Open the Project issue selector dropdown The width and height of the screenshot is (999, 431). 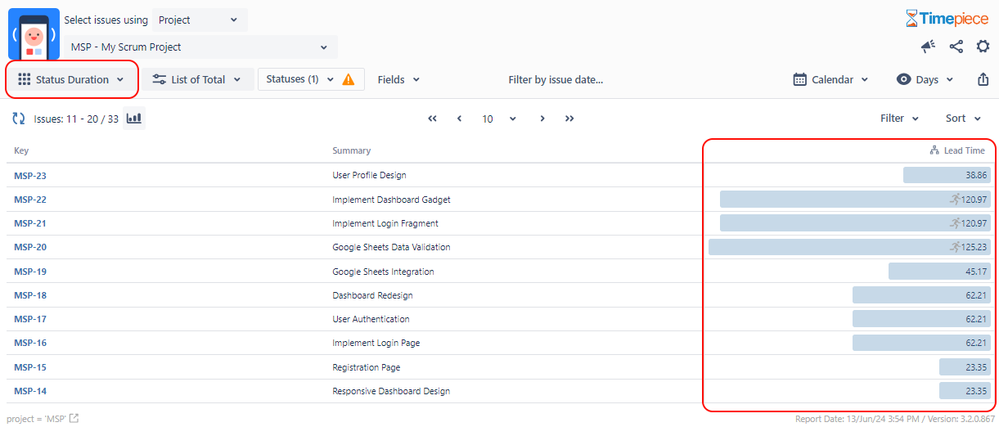[x=199, y=20]
